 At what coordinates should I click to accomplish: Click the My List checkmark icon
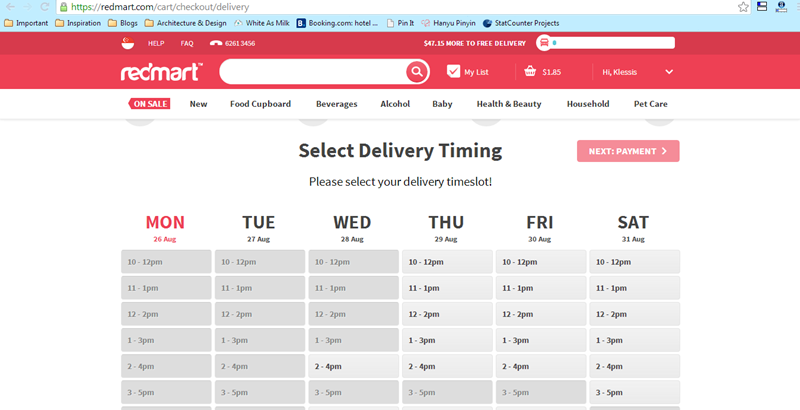[x=453, y=71]
